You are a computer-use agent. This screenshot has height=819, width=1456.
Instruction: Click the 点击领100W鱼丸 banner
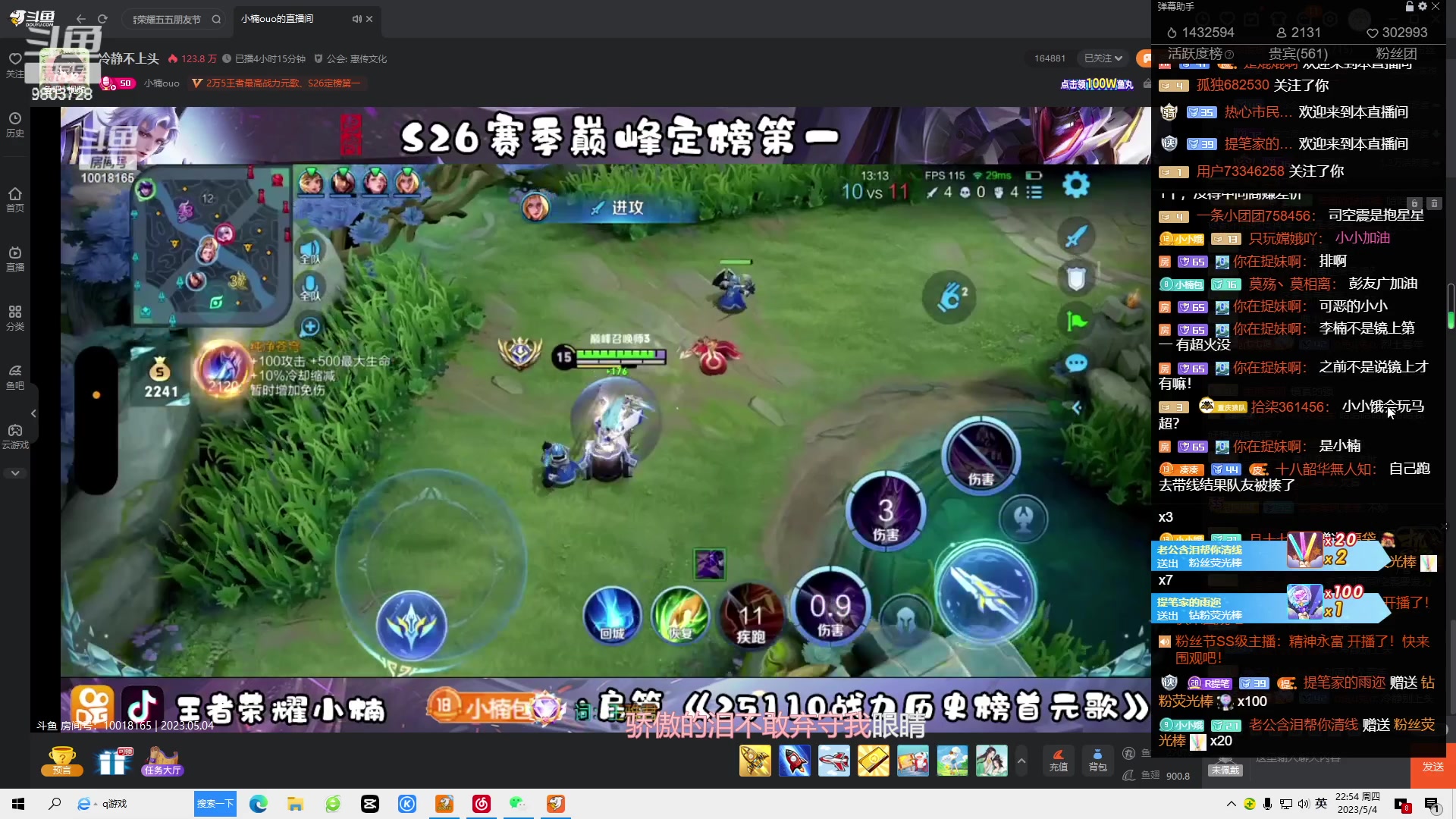[x=1097, y=83]
